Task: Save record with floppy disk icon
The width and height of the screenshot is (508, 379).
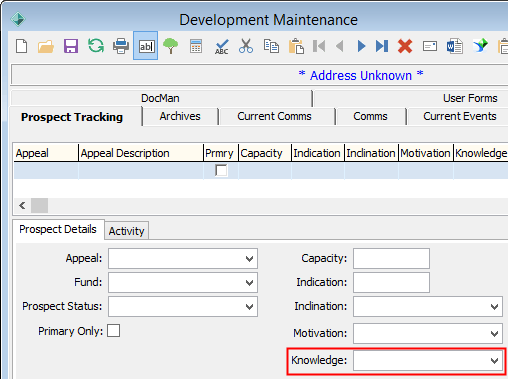Action: [71, 46]
